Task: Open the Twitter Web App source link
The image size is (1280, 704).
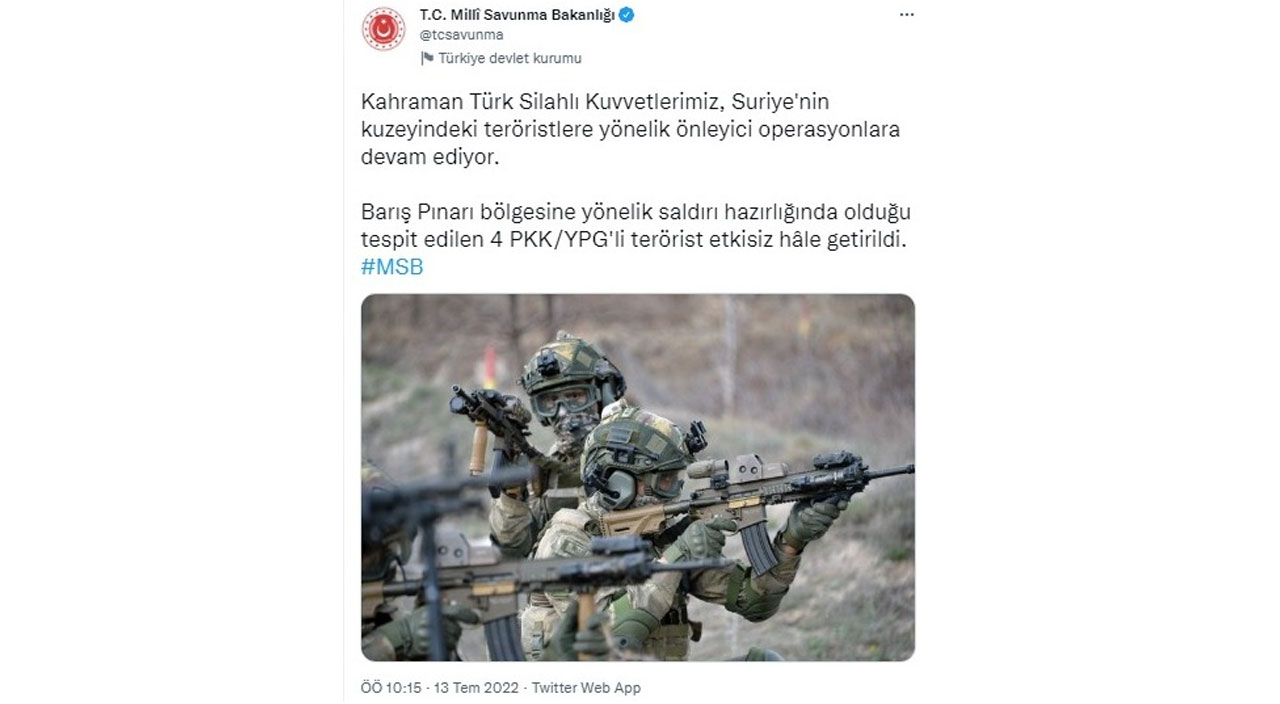Action: point(586,688)
